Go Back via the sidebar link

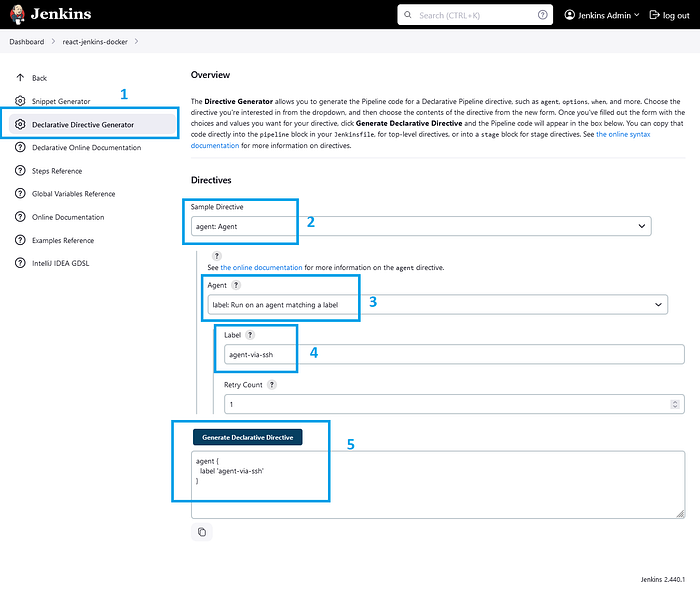click(39, 78)
